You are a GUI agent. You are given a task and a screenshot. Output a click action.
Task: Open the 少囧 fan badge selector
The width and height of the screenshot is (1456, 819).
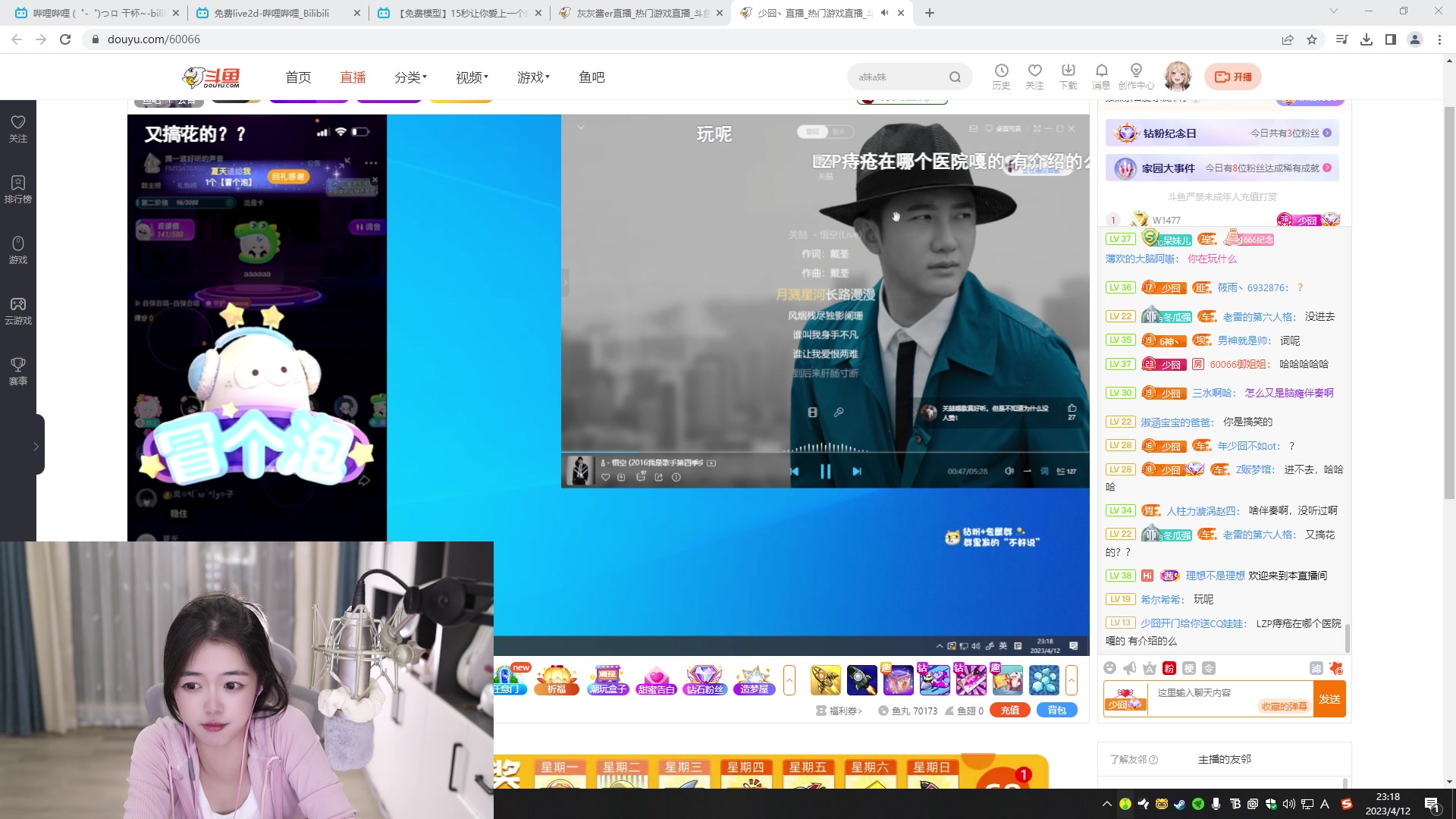tap(1125, 698)
